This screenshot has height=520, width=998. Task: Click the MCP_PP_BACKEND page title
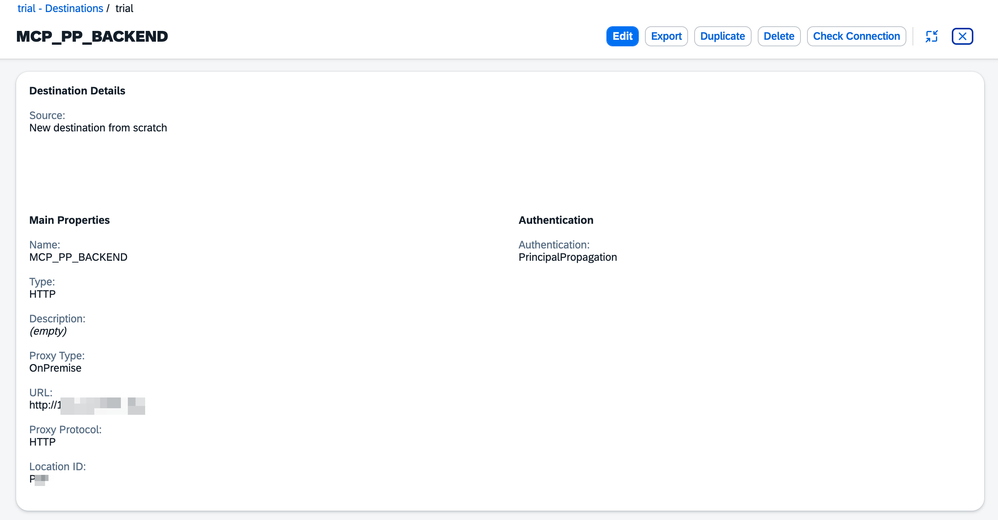(92, 36)
